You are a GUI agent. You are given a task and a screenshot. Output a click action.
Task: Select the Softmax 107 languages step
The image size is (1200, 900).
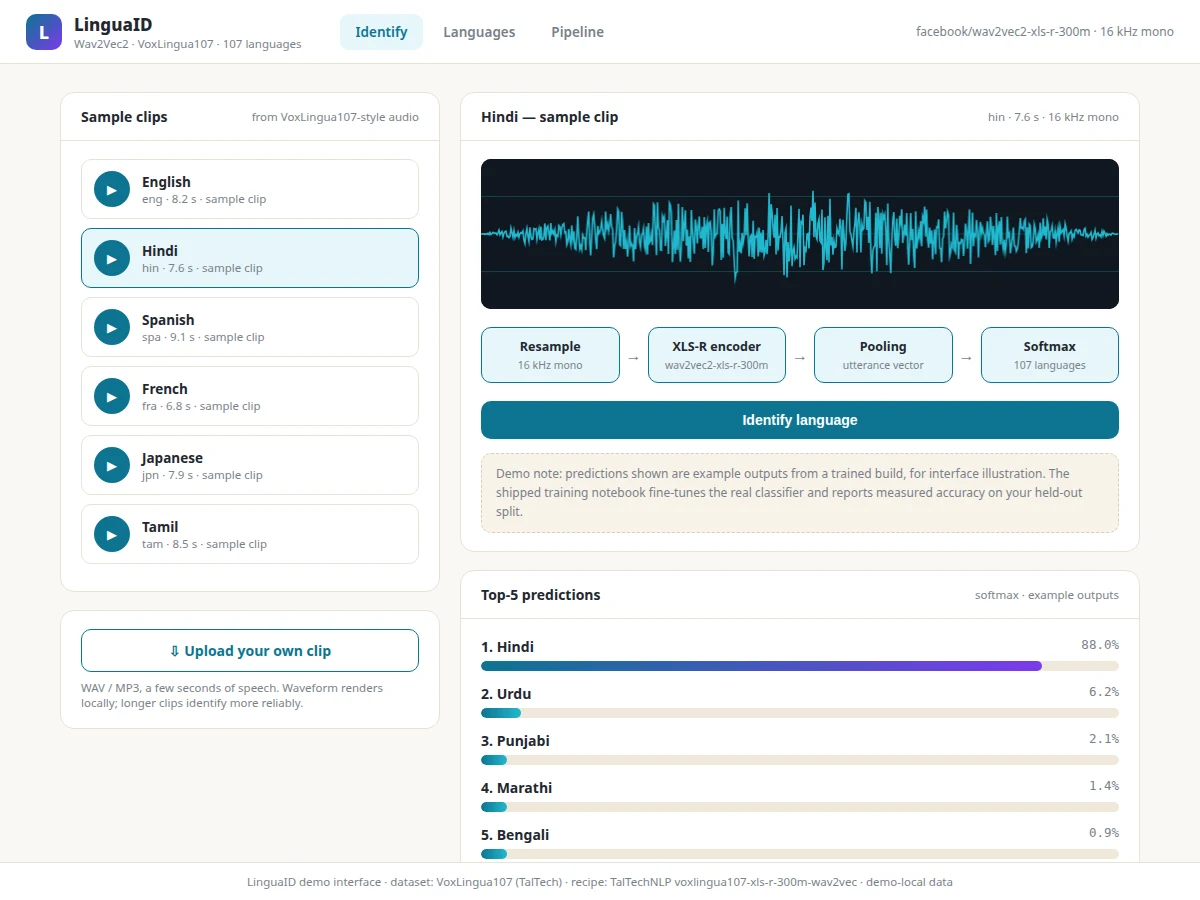click(x=1050, y=355)
